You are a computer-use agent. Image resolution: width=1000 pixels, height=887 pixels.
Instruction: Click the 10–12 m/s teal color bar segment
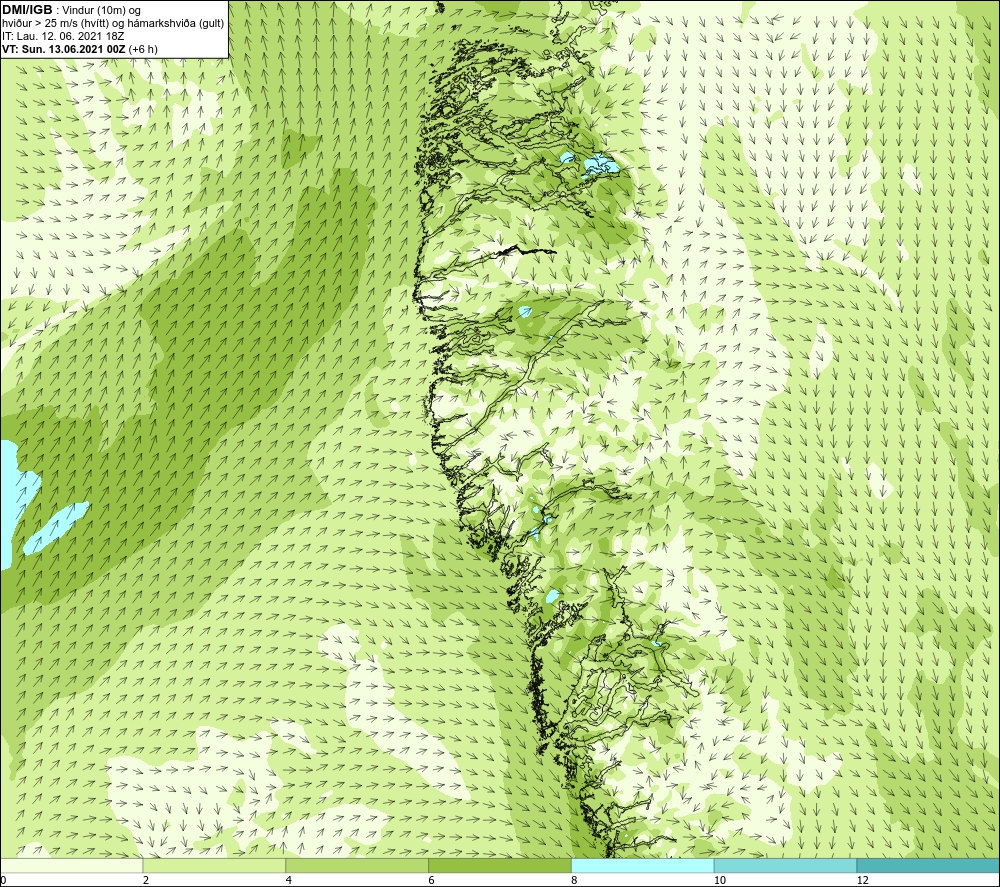(786, 865)
